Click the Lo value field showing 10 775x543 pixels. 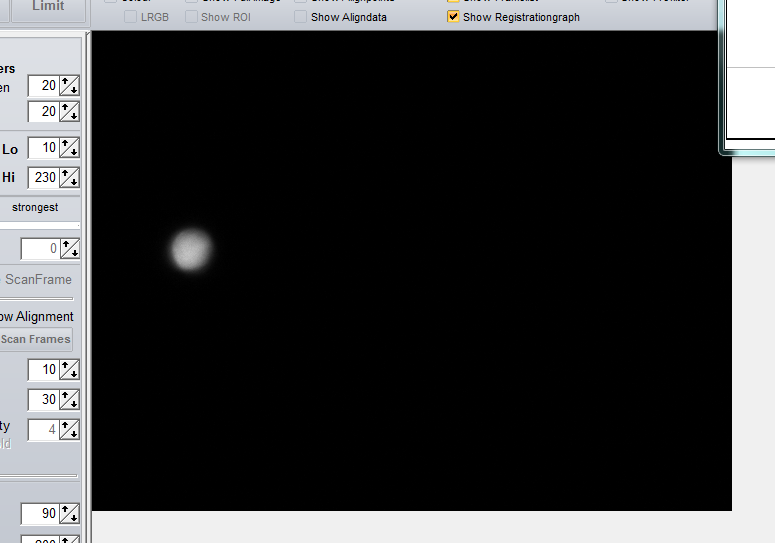click(43, 148)
